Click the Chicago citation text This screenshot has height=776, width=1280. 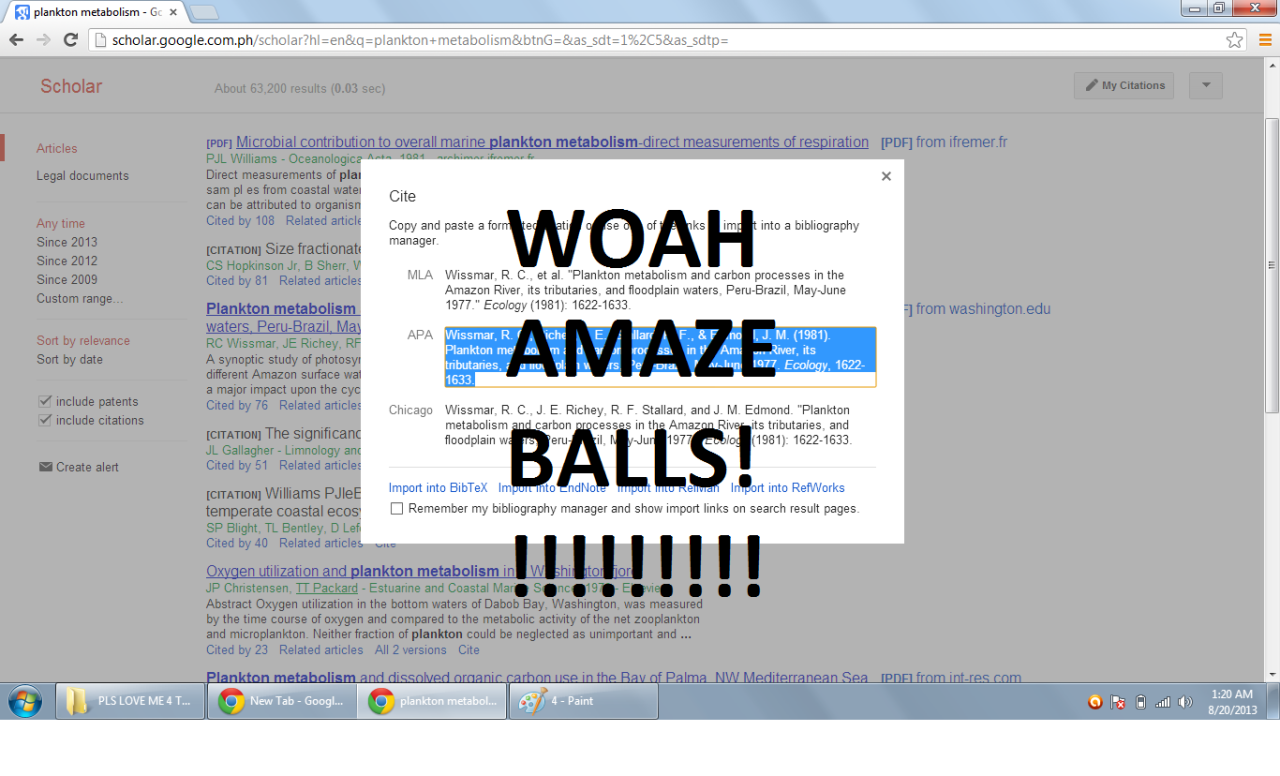pyautogui.click(x=648, y=425)
